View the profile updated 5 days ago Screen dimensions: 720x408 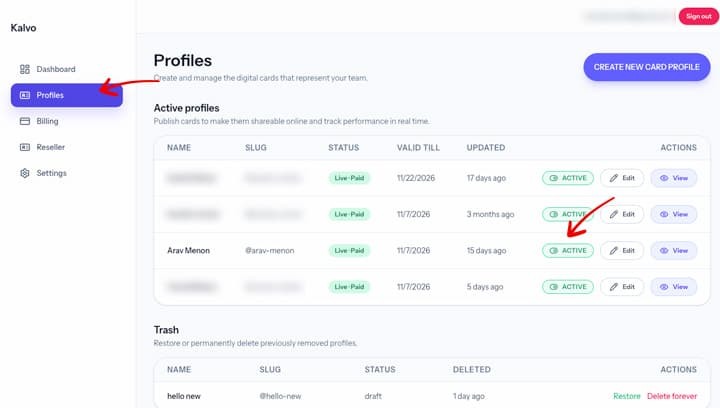674,287
